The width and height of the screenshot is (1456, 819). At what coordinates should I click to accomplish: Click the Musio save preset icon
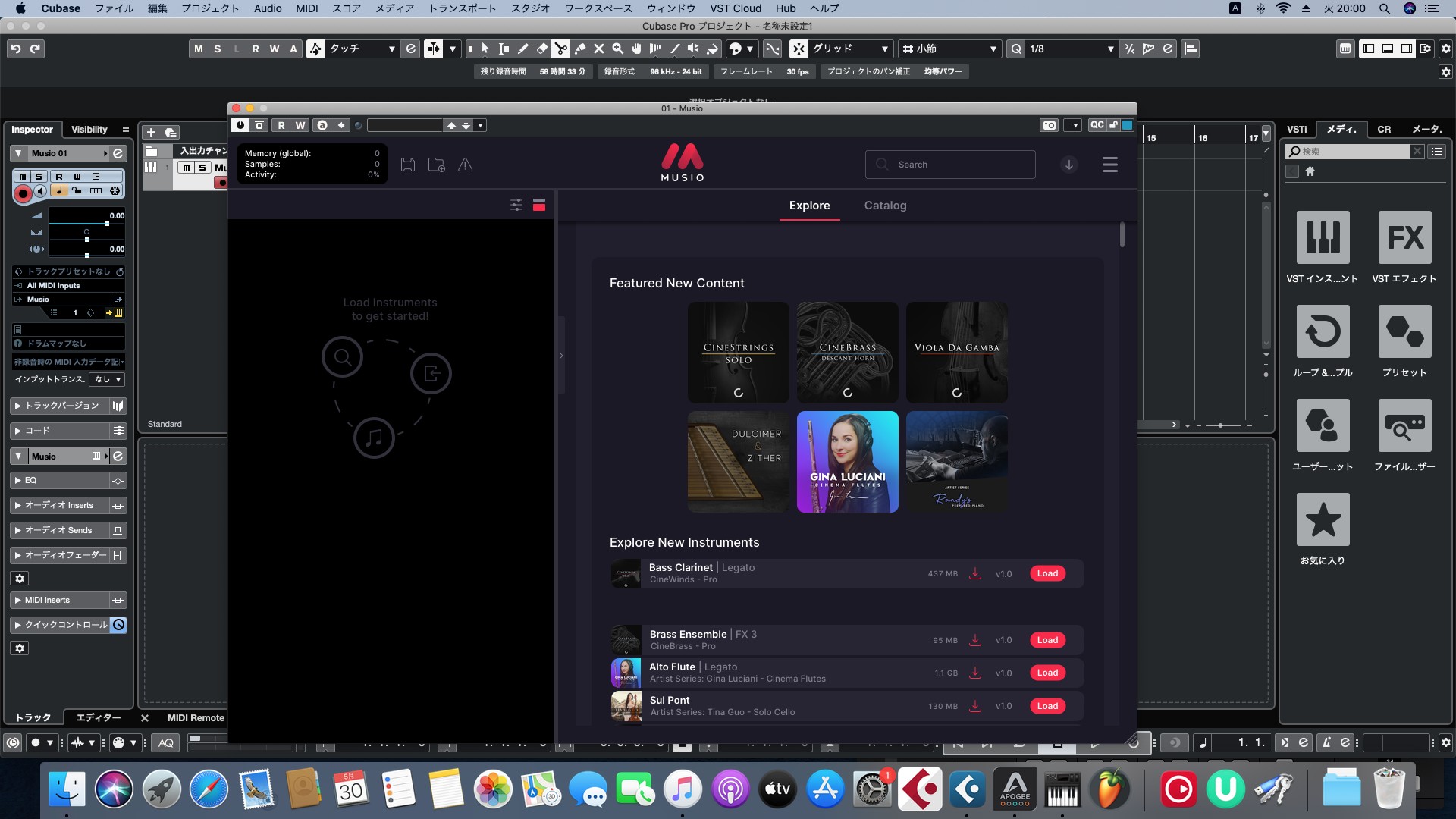(408, 165)
